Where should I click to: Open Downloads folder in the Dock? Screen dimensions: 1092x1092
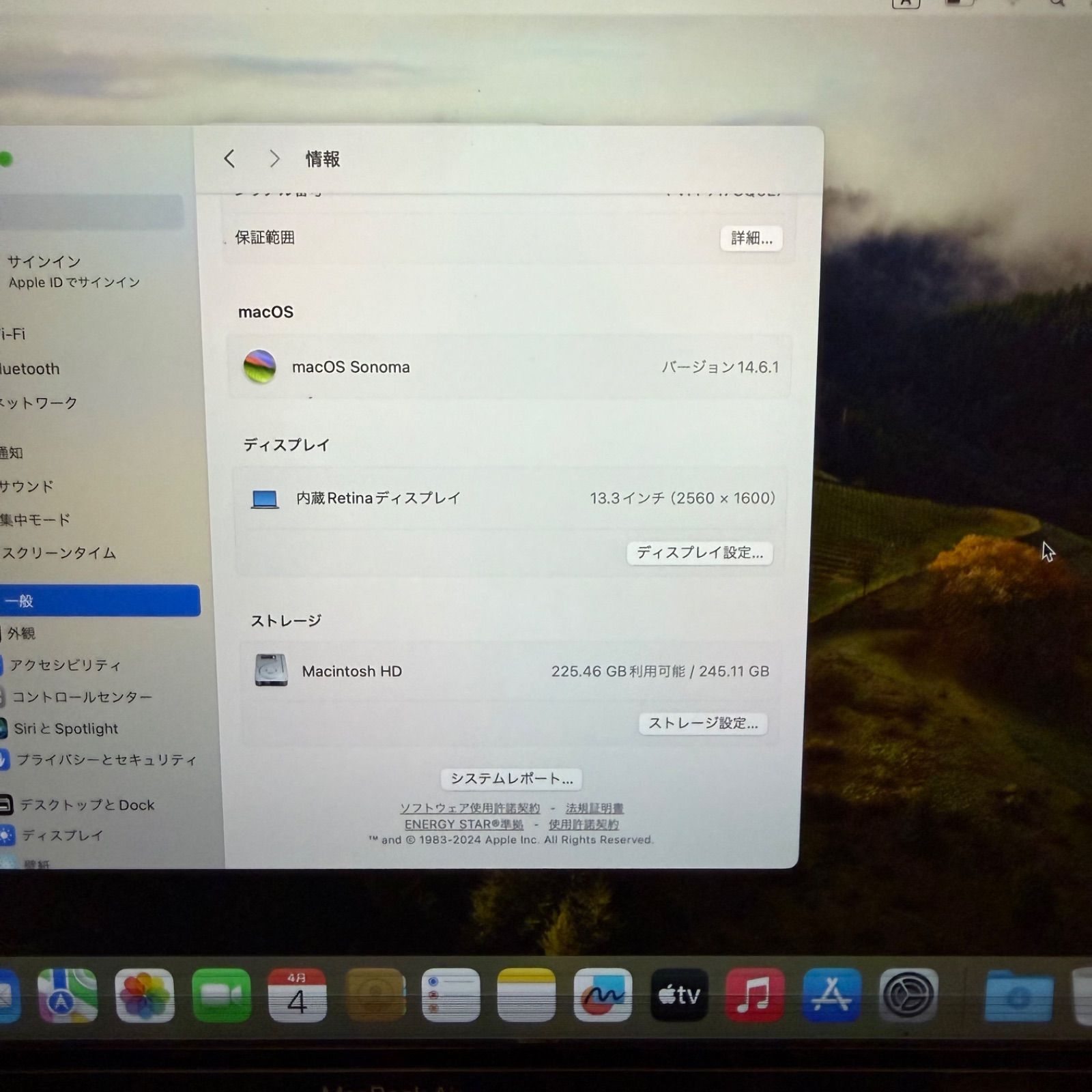click(x=1019, y=996)
